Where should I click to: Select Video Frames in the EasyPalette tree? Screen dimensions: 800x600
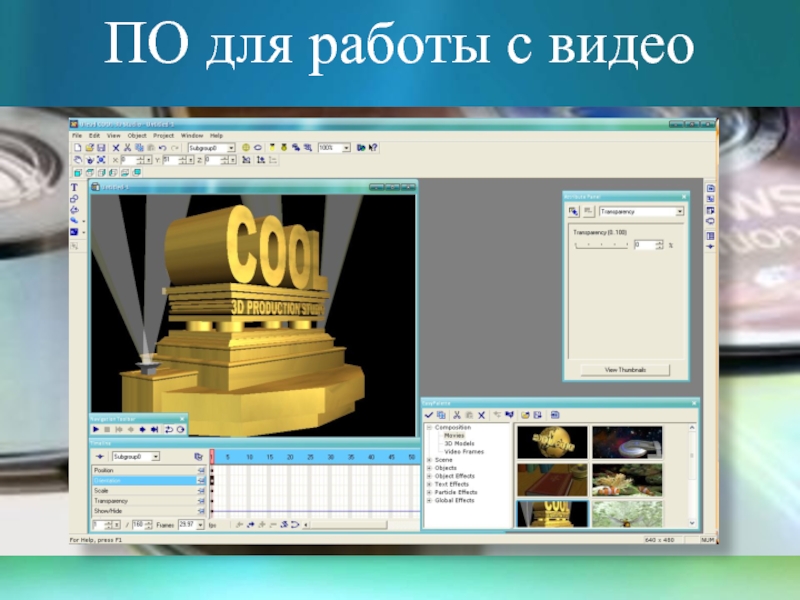point(464,452)
